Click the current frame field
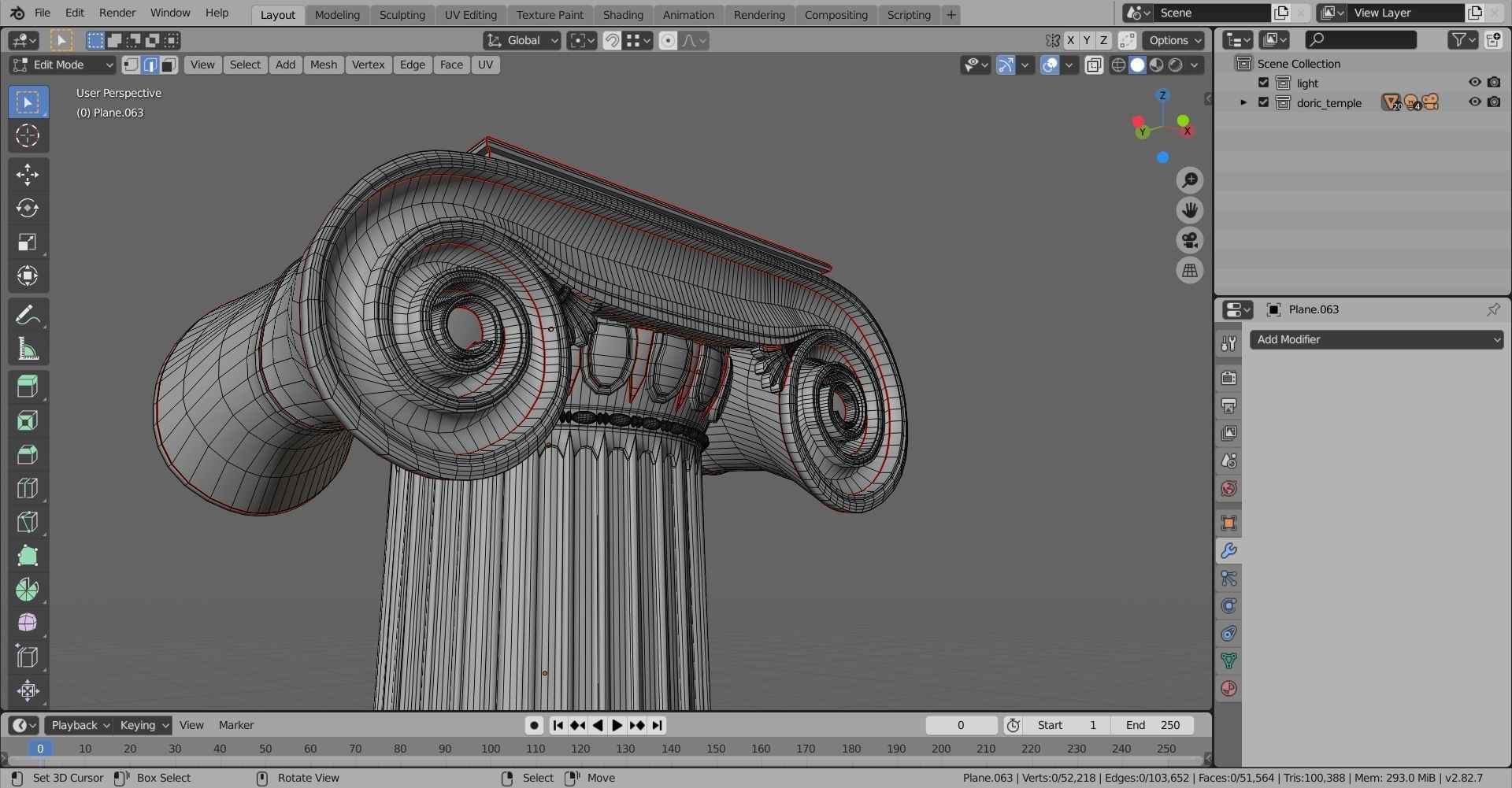 [x=961, y=725]
